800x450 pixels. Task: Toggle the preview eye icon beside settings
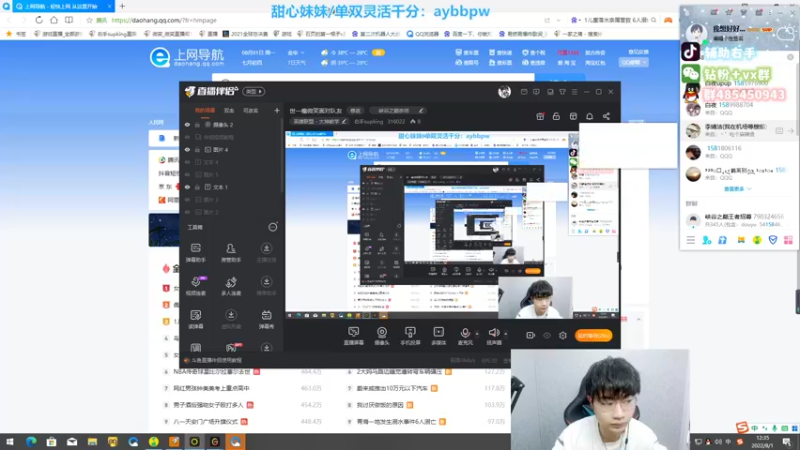[x=546, y=336]
